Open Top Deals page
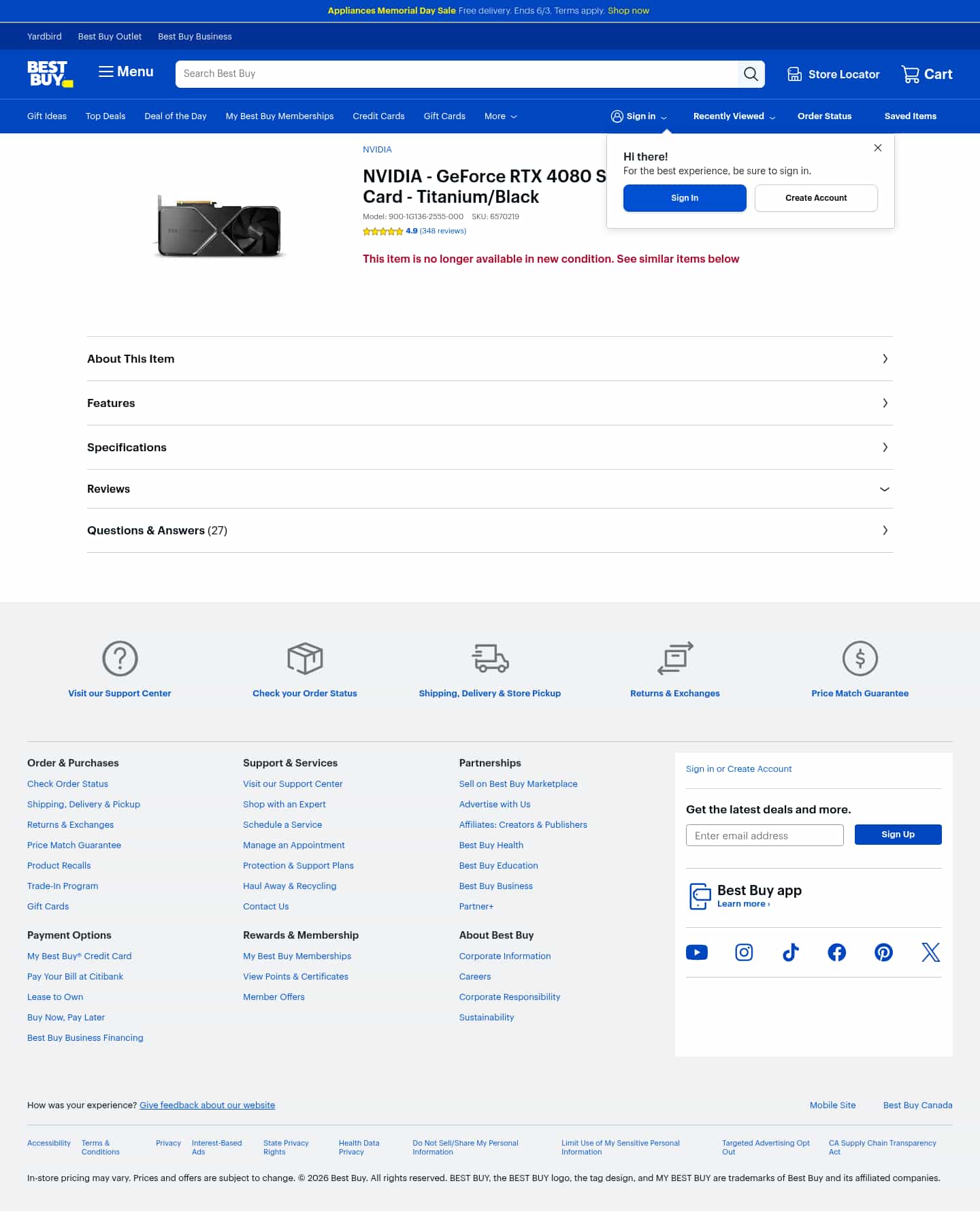Viewport: 980px width, 1211px height. tap(105, 116)
